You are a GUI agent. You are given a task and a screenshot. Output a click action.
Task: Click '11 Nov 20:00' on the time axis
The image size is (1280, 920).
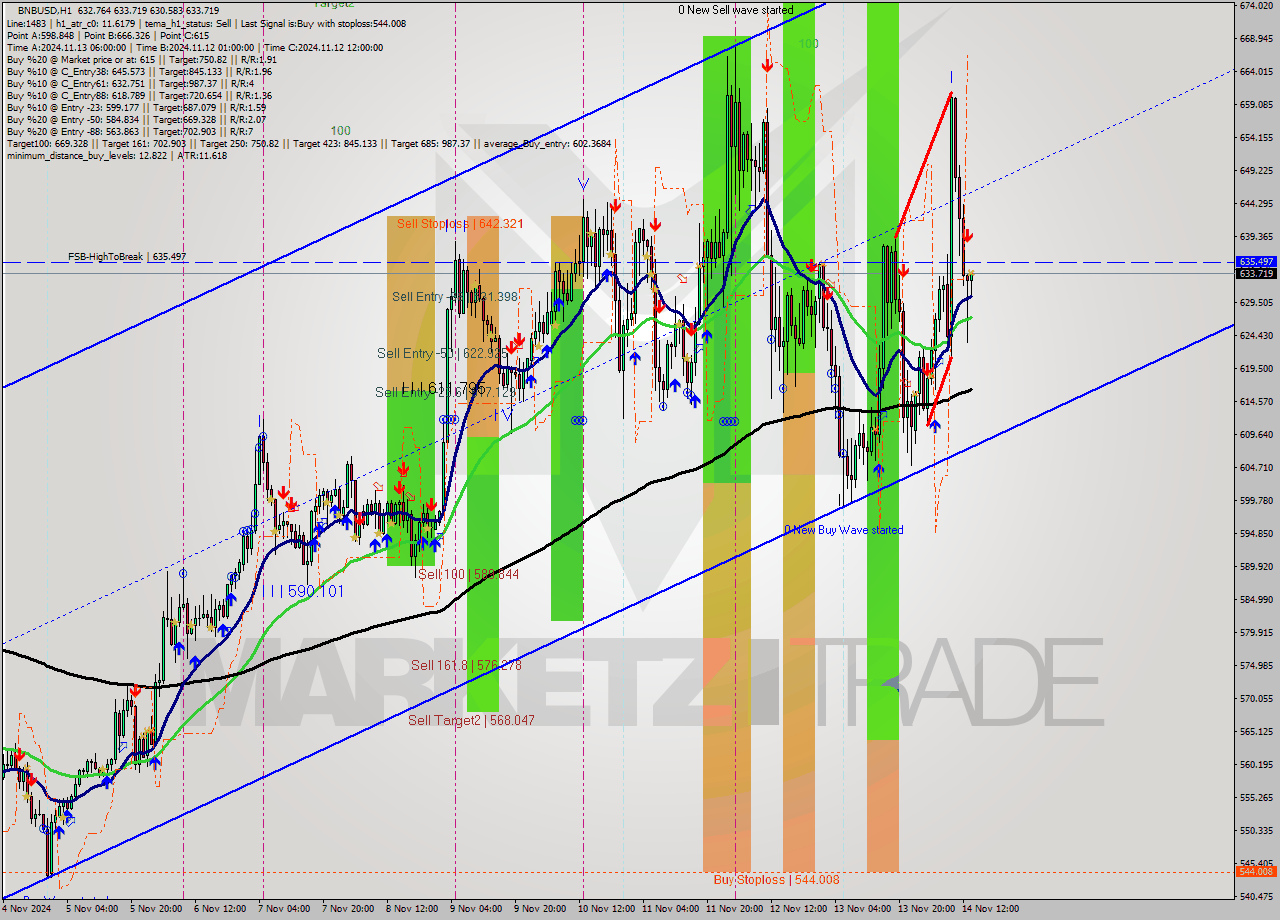coord(735,910)
